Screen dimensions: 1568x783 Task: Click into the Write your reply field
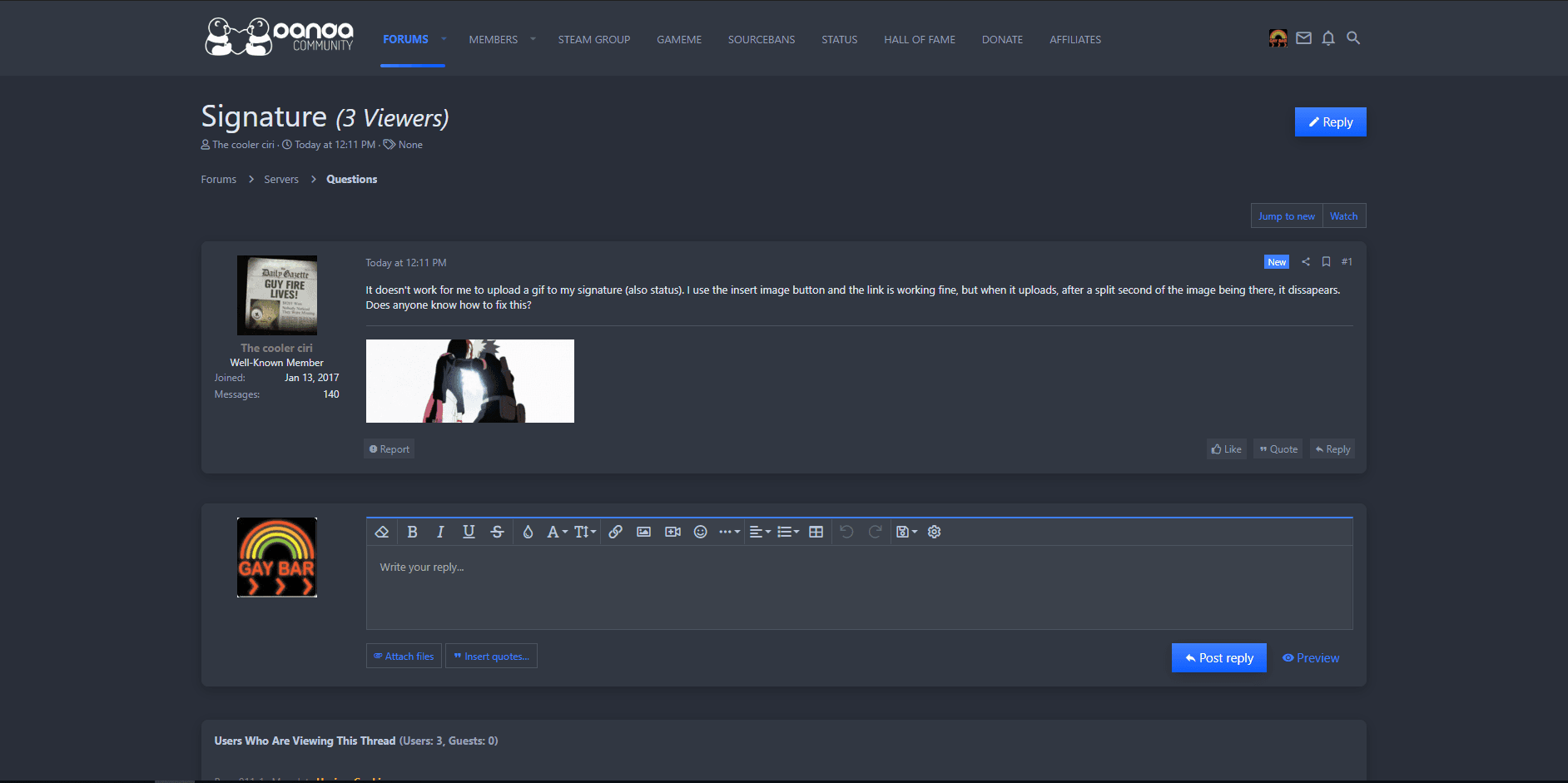tap(857, 587)
